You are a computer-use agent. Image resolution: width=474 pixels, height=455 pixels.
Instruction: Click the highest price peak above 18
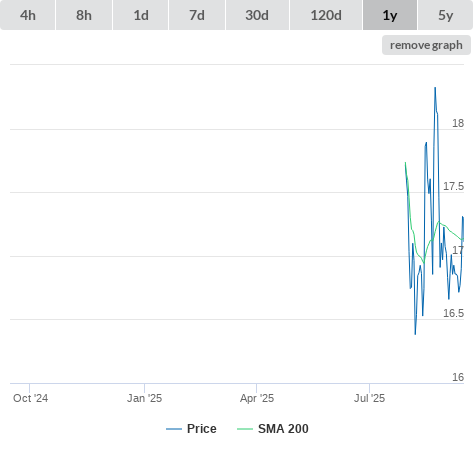pyautogui.click(x=435, y=88)
